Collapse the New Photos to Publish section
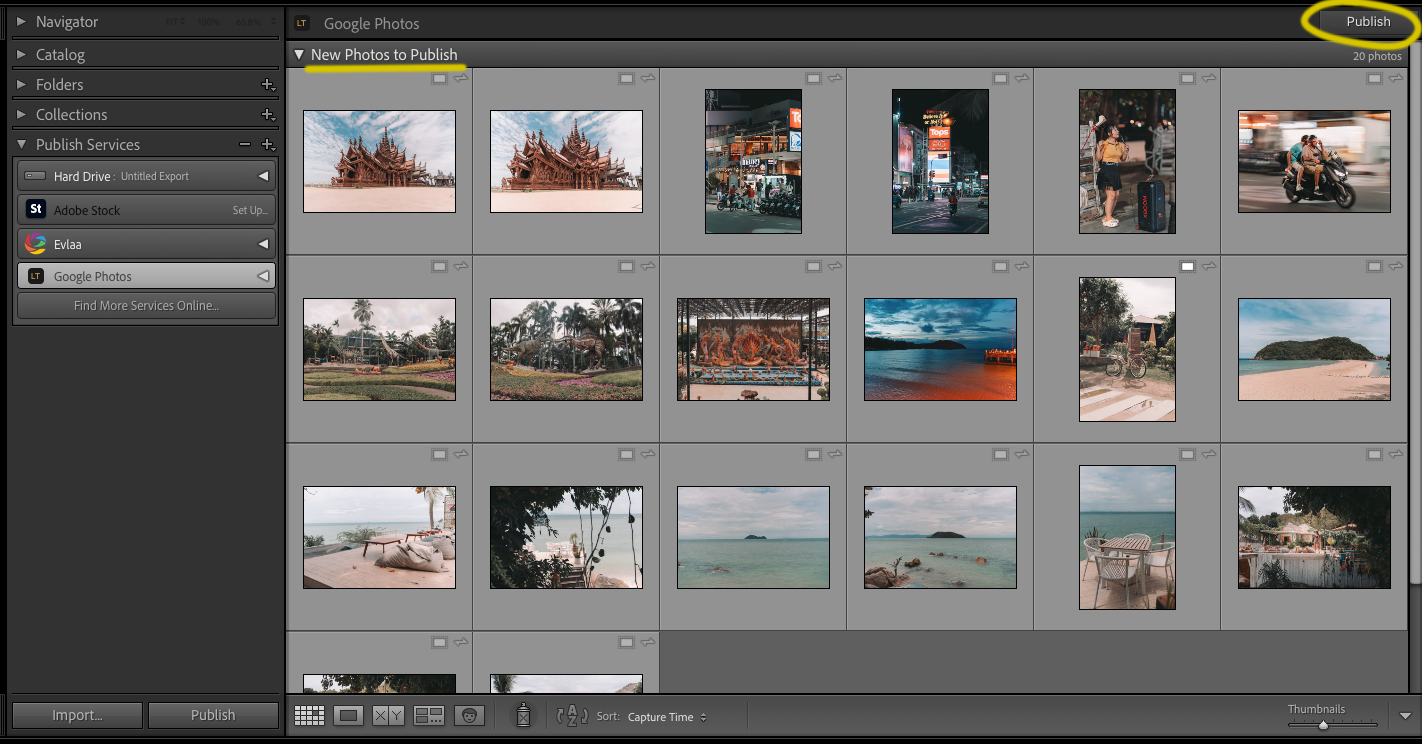1422x744 pixels. point(298,55)
